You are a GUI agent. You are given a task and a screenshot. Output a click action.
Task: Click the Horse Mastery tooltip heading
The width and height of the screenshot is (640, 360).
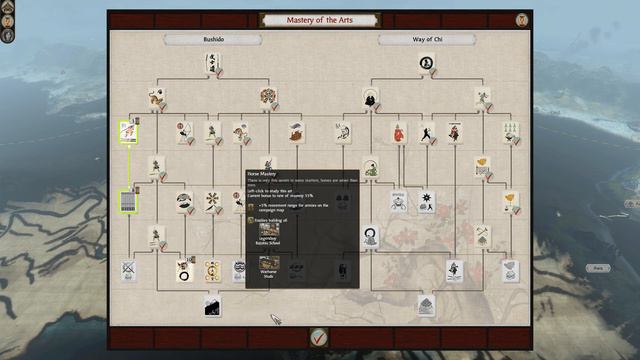click(x=262, y=174)
